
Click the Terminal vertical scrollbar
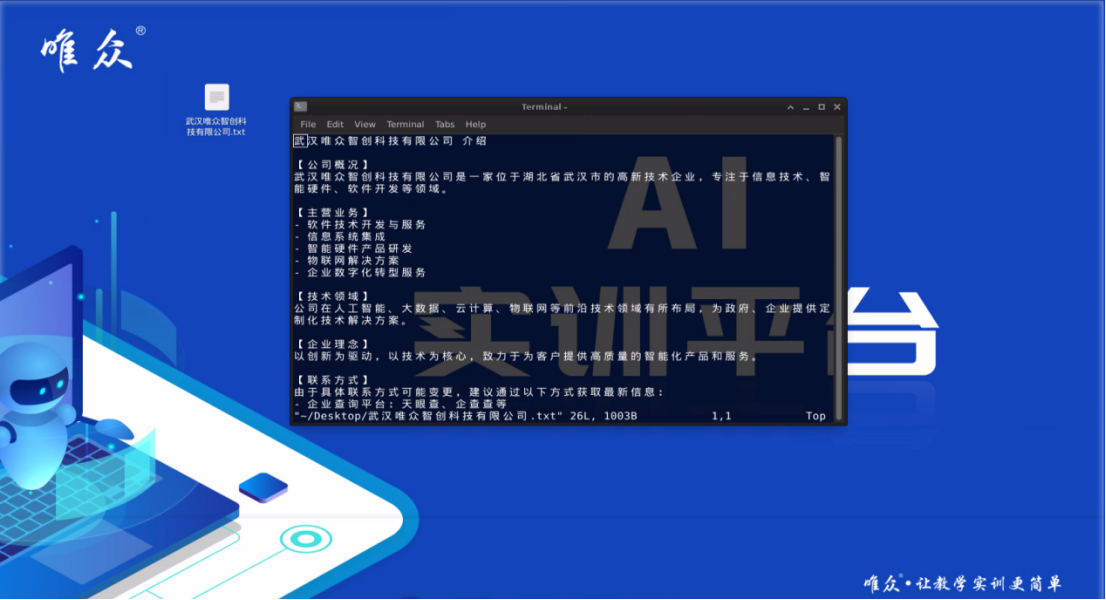pyautogui.click(x=839, y=278)
